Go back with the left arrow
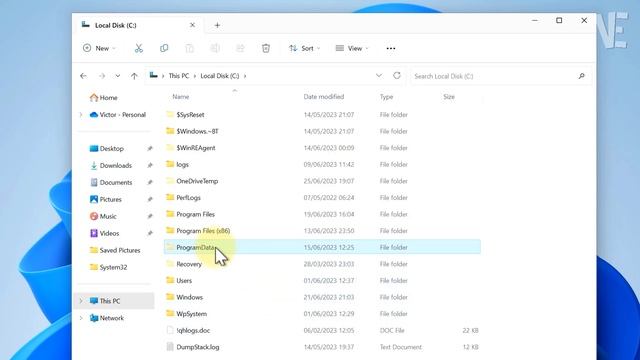 coord(84,76)
